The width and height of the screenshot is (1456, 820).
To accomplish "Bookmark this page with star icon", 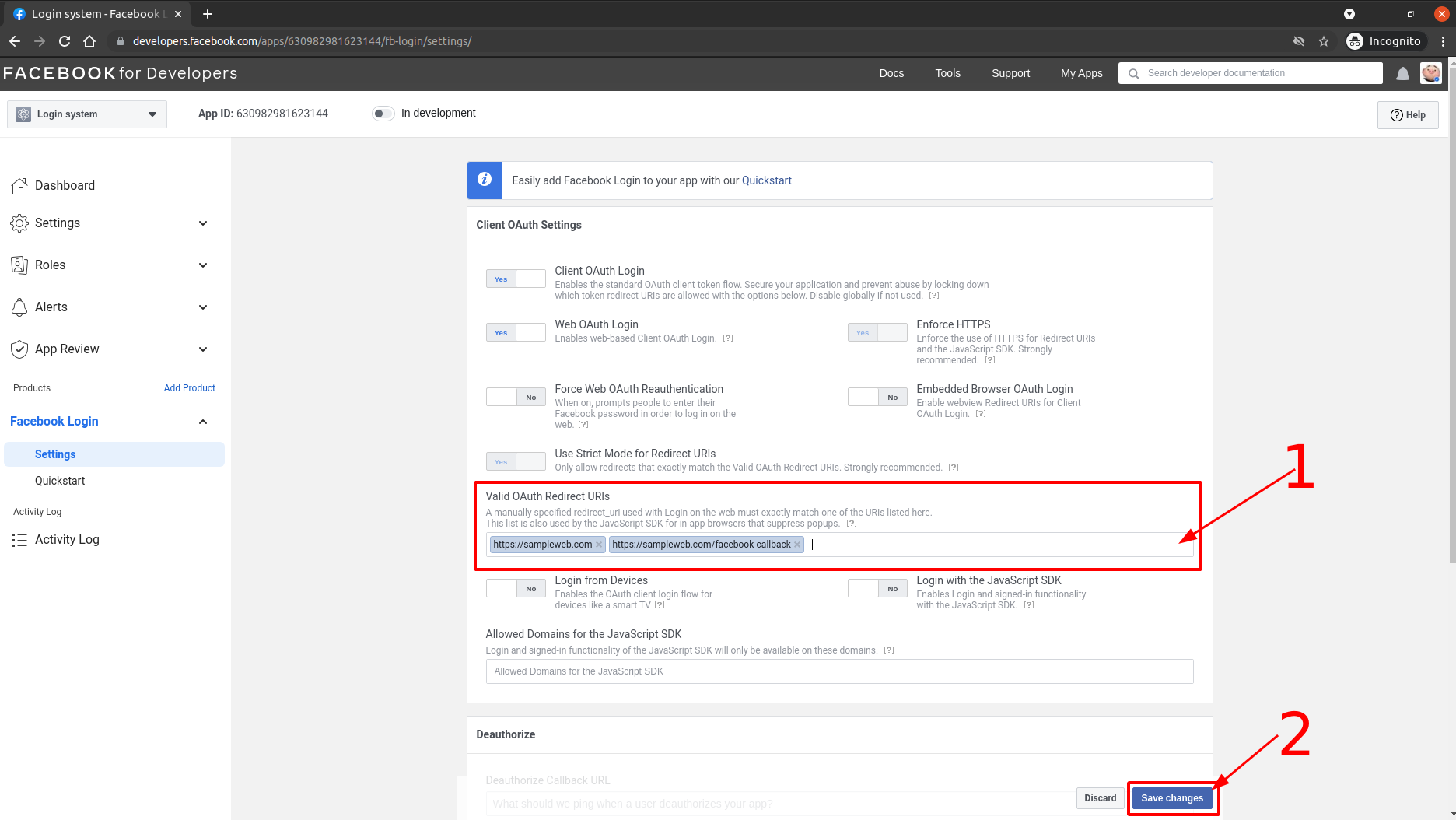I will click(1324, 41).
